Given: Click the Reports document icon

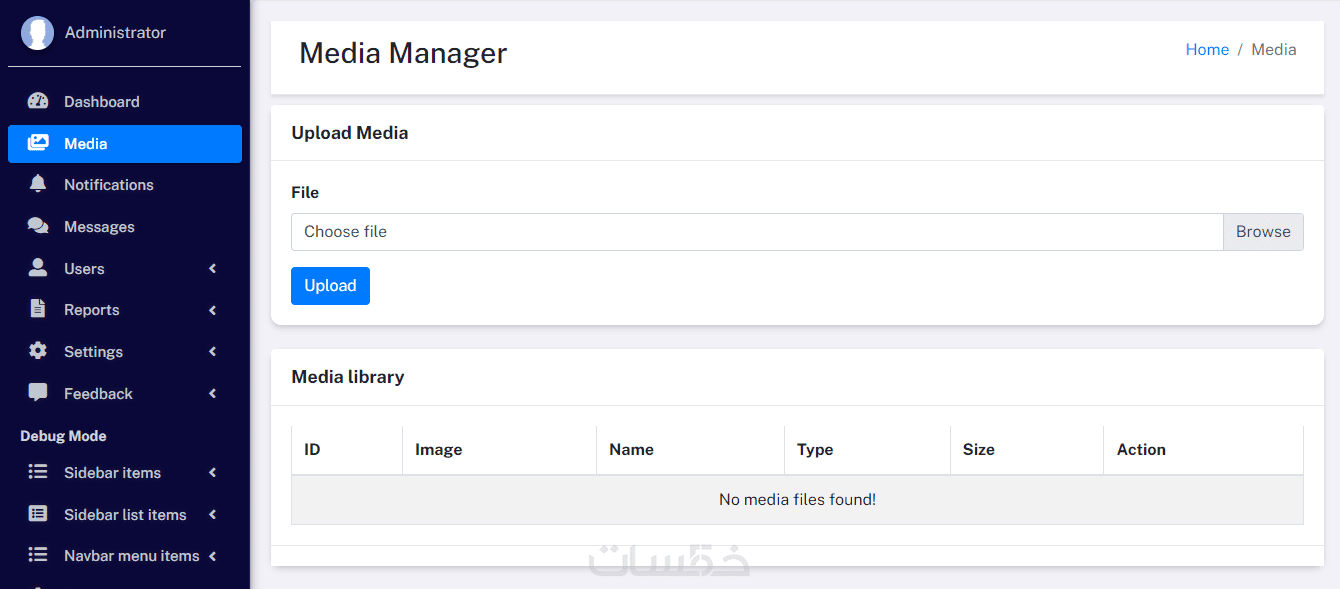Looking at the screenshot, I should (x=38, y=309).
